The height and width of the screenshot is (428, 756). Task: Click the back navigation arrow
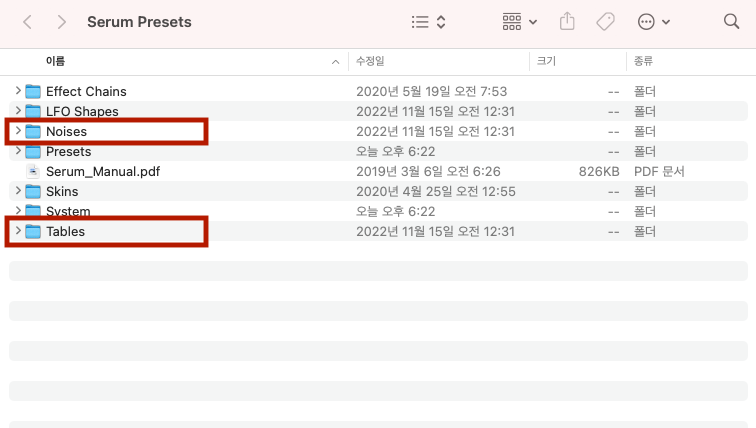(x=27, y=21)
